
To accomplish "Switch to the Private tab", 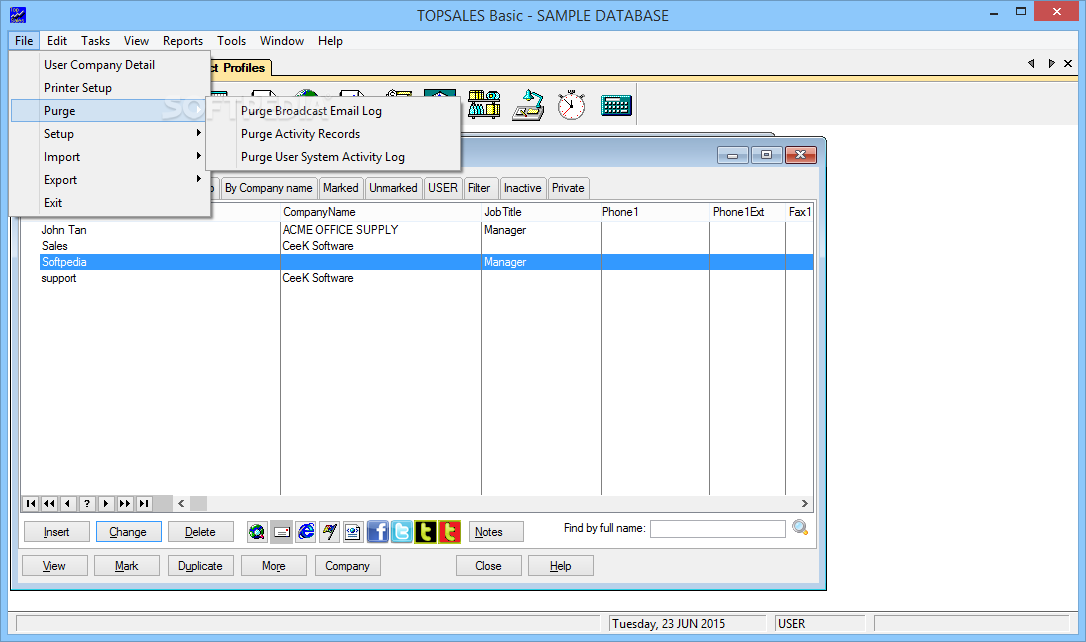I will [x=568, y=188].
